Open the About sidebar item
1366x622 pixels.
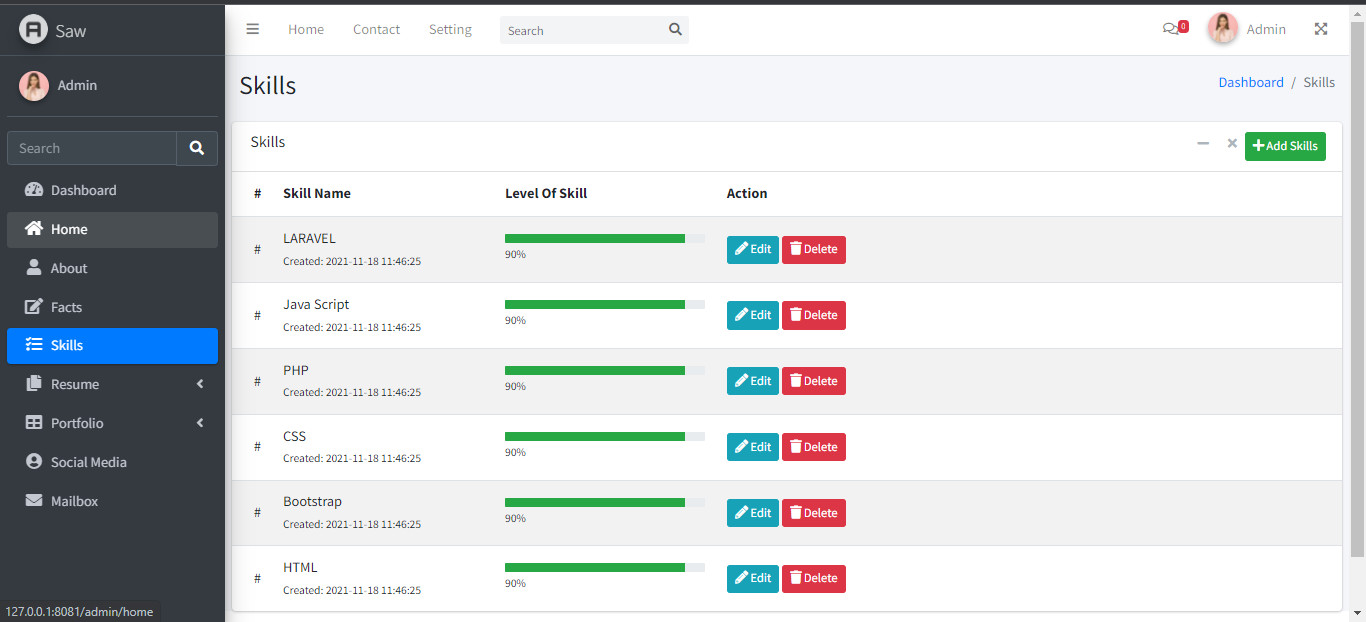112,268
